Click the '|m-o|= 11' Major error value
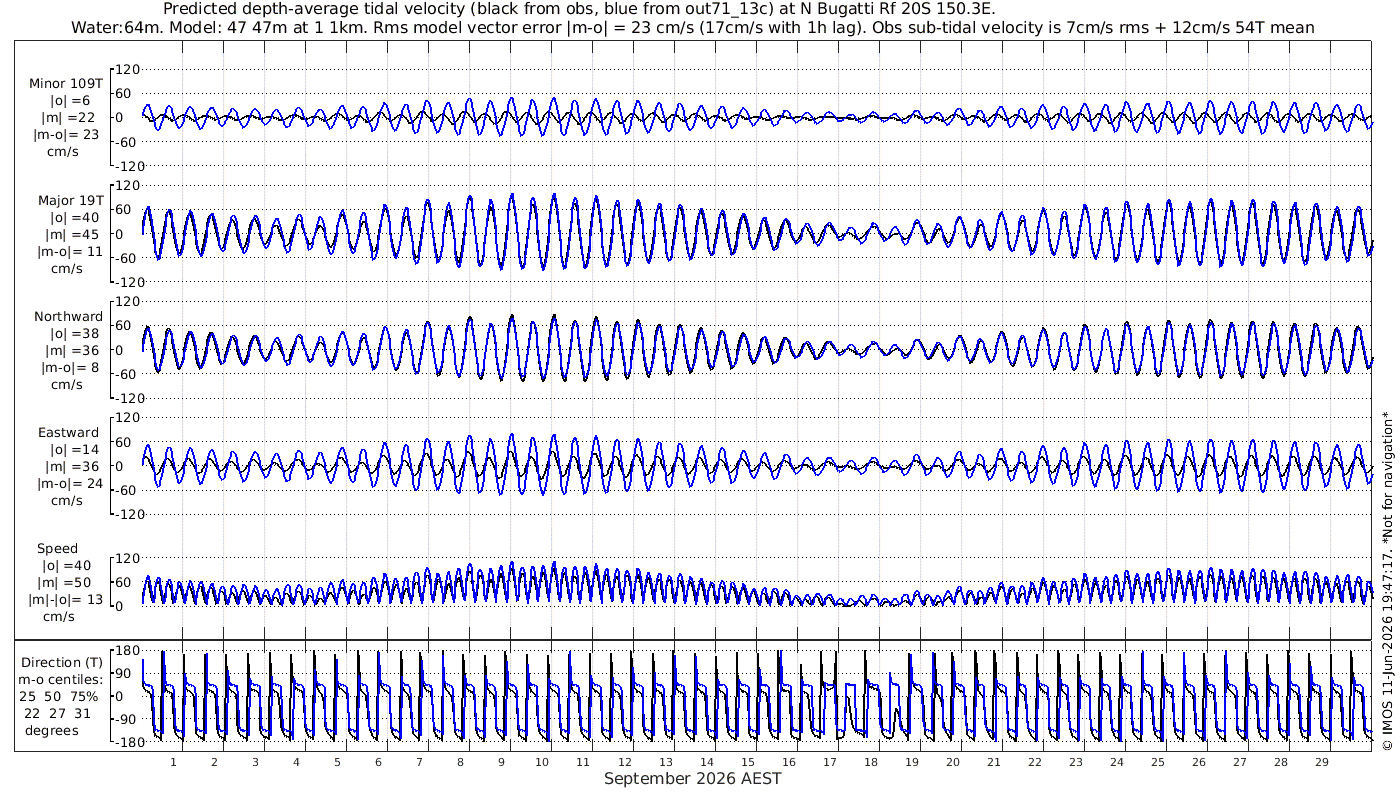The height and width of the screenshot is (800, 1400). (68, 252)
